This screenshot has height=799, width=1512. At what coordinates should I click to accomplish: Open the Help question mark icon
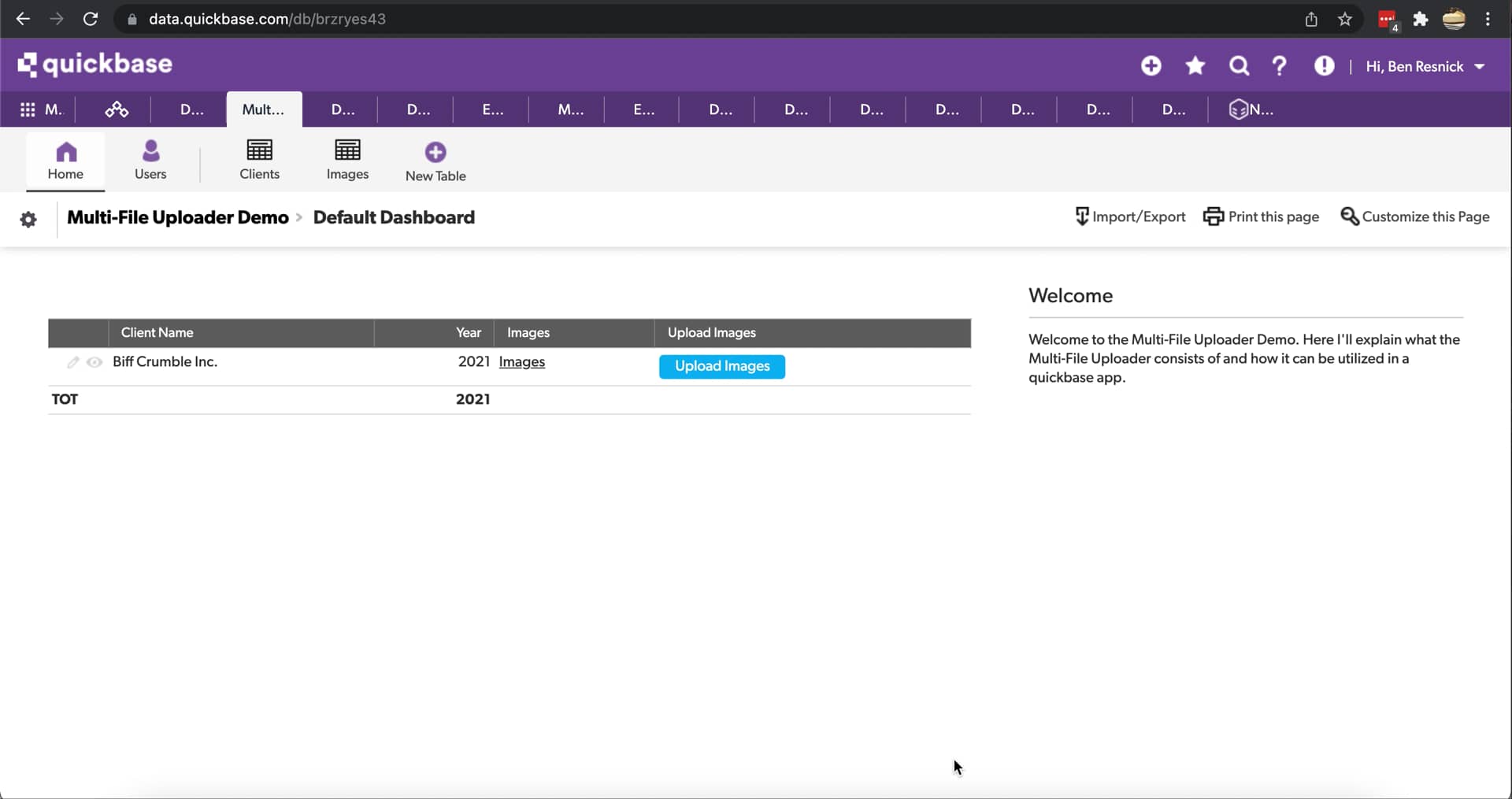tap(1280, 66)
